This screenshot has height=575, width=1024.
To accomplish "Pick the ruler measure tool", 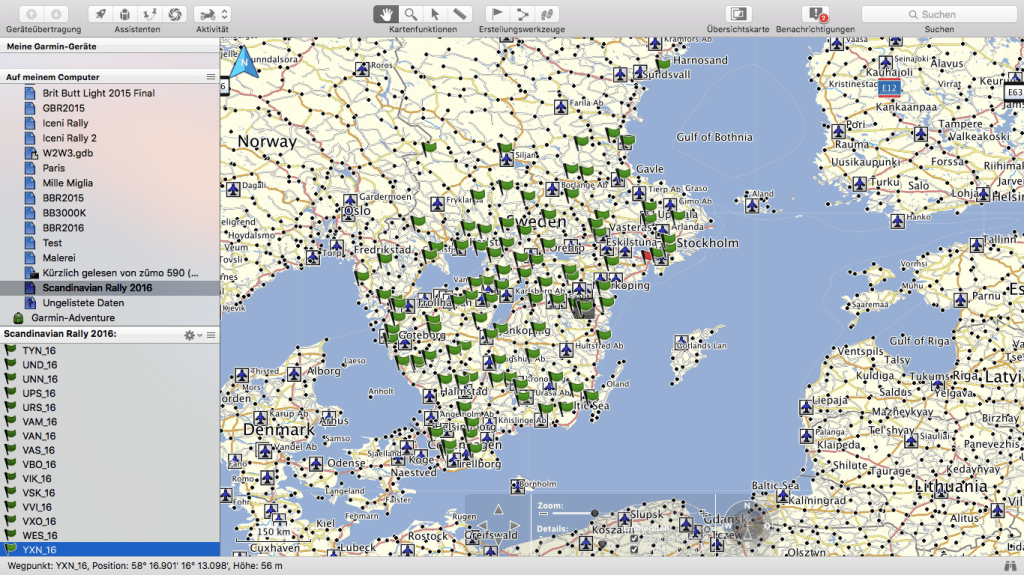I will coord(460,14).
